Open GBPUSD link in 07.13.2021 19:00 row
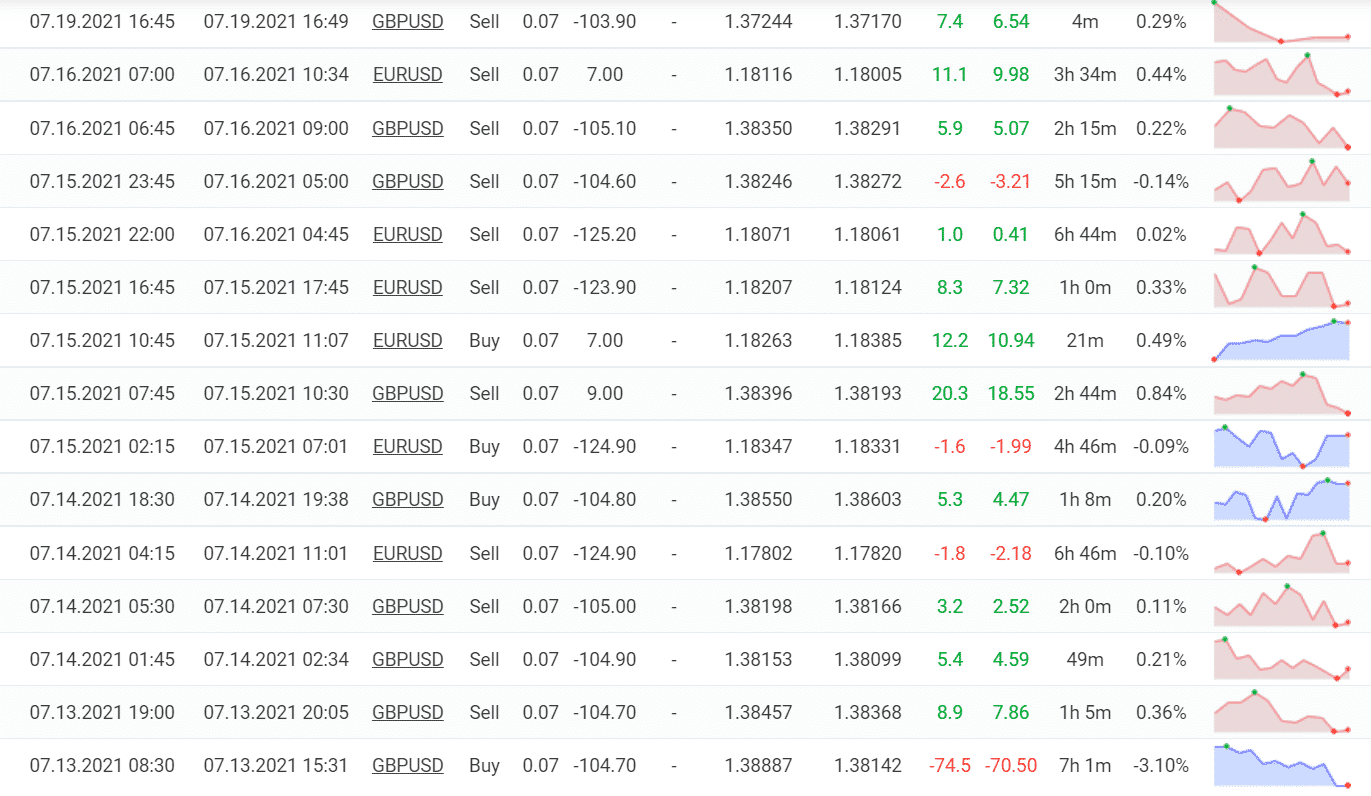The width and height of the screenshot is (1371, 796). [x=408, y=712]
